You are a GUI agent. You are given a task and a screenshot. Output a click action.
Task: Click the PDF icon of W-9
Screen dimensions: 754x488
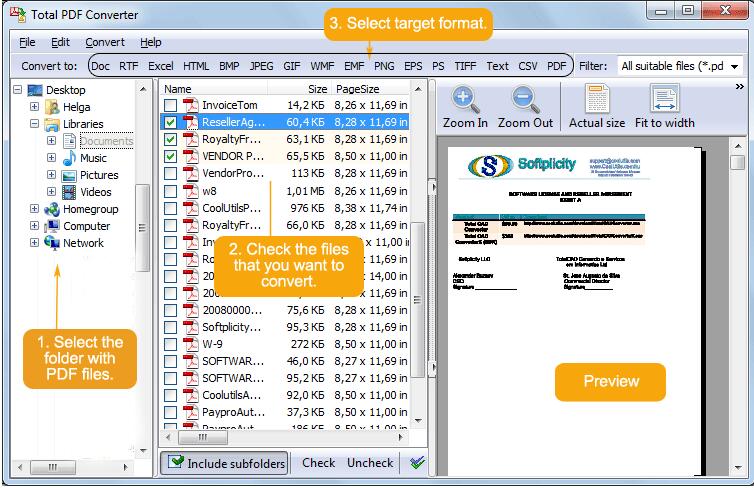coord(191,344)
